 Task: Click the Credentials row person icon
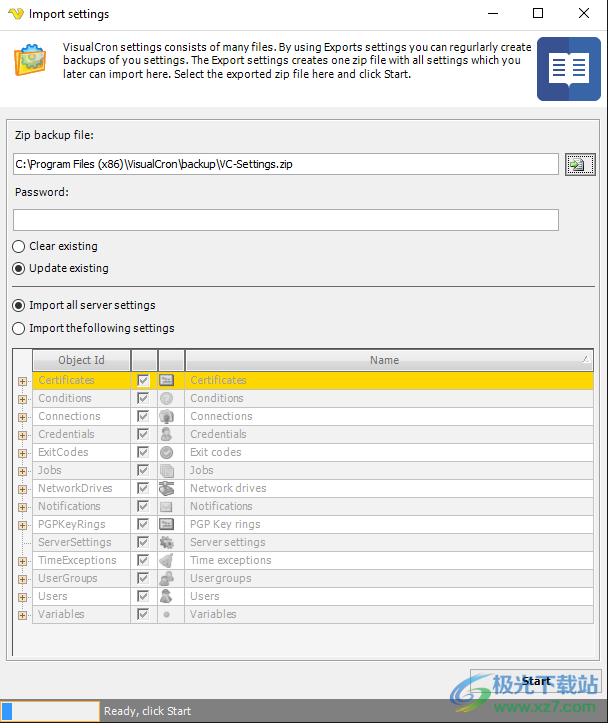tap(166, 434)
